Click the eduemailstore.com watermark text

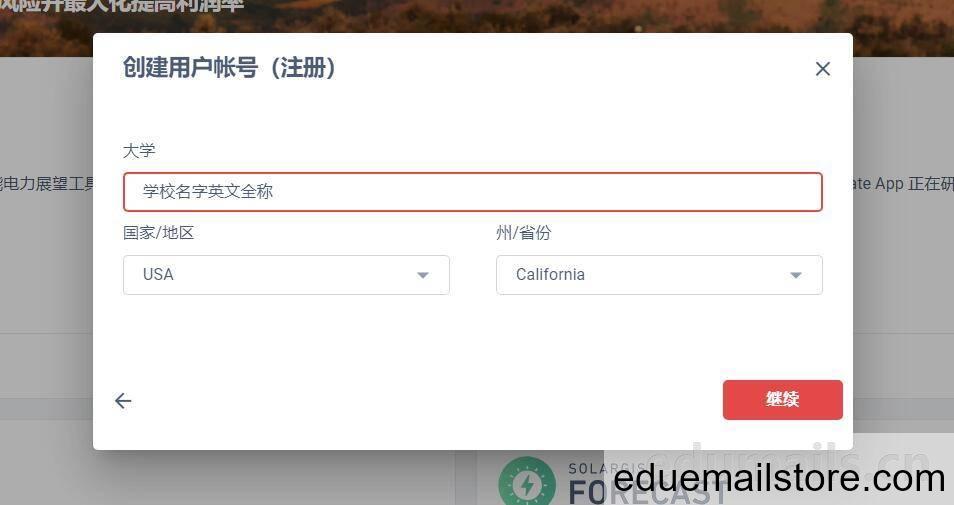[x=779, y=479]
